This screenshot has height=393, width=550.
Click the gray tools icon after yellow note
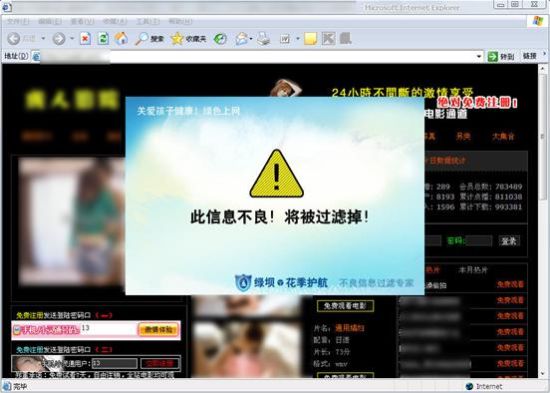[x=328, y=39]
